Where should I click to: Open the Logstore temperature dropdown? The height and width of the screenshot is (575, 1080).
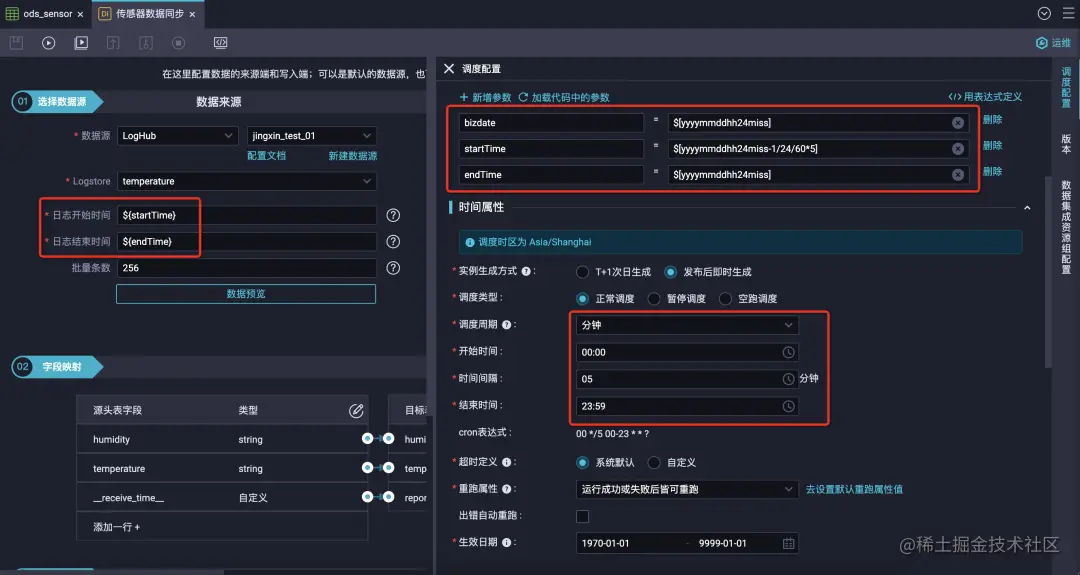click(x=247, y=181)
